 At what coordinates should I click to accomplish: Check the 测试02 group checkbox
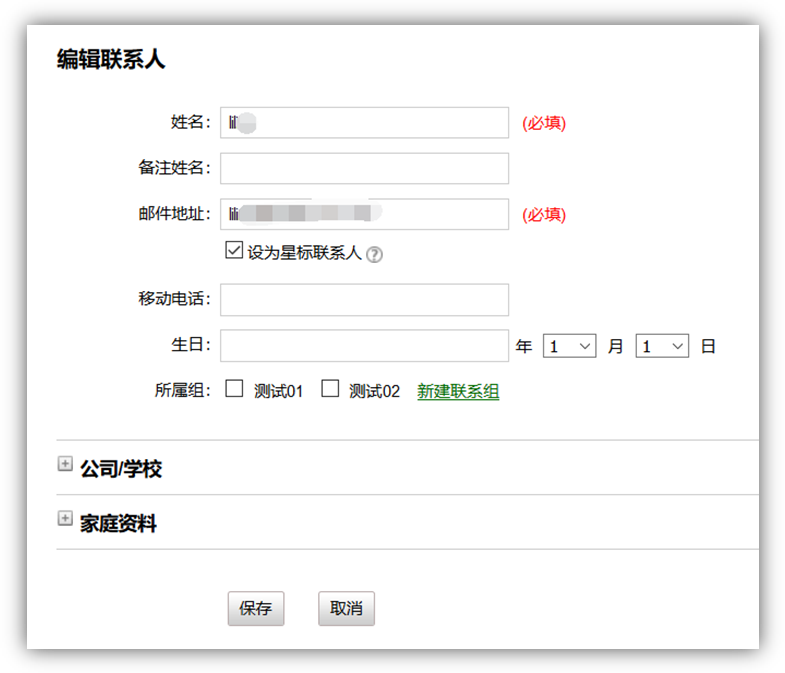330,388
